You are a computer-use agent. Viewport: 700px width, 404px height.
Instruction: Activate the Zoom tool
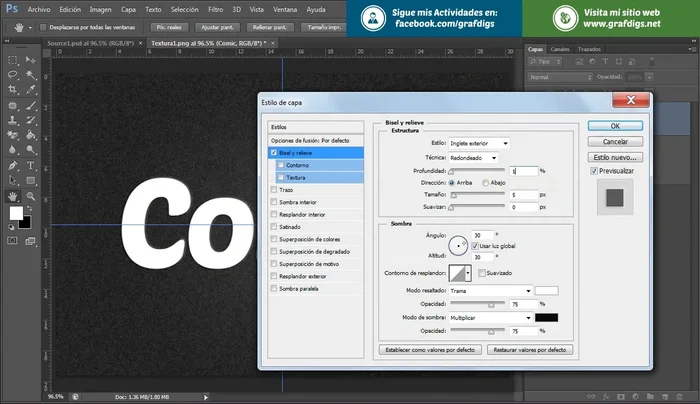(x=32, y=196)
